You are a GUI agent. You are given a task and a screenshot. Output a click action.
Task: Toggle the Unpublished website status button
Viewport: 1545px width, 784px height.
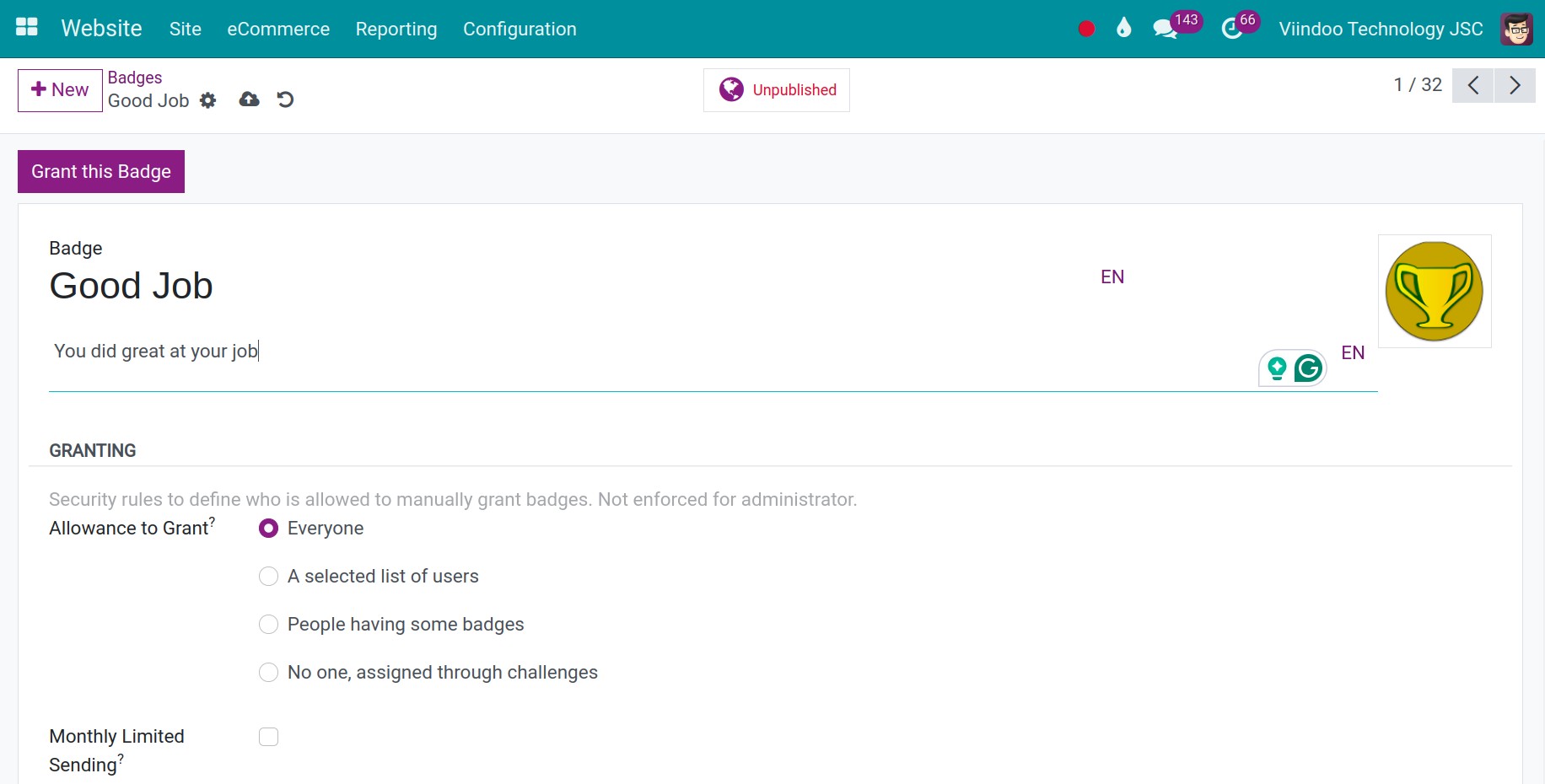point(777,90)
